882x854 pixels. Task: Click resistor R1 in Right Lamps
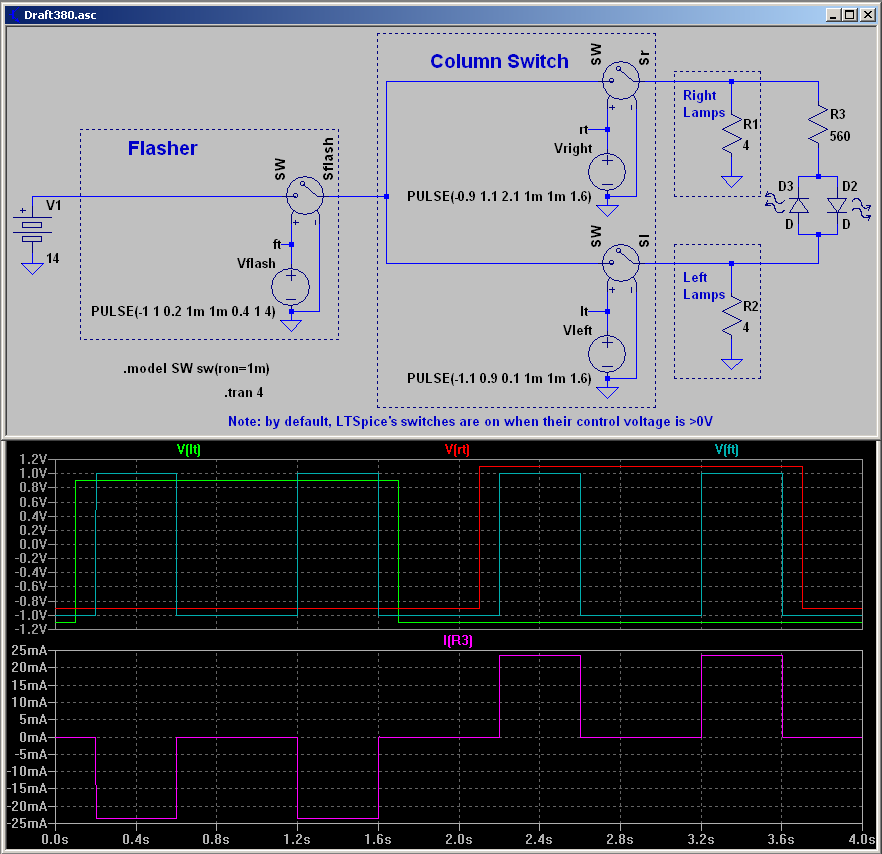coord(732,134)
